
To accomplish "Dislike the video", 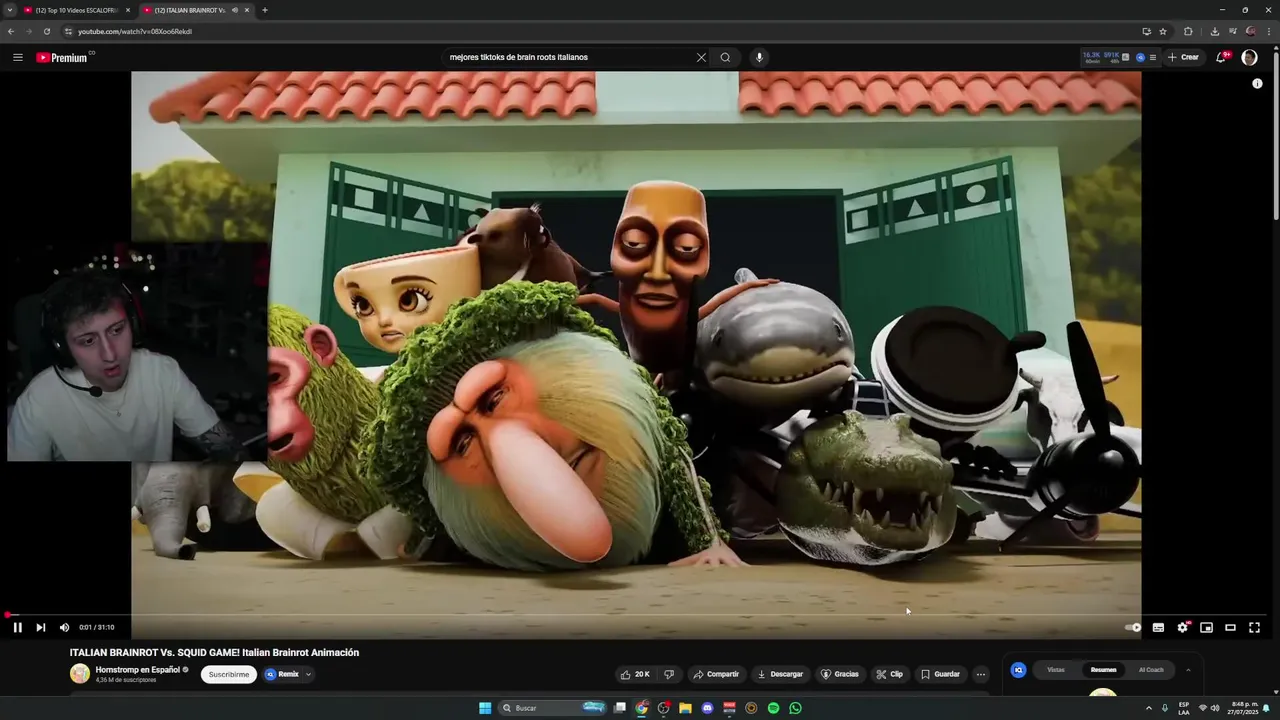I will (x=669, y=674).
